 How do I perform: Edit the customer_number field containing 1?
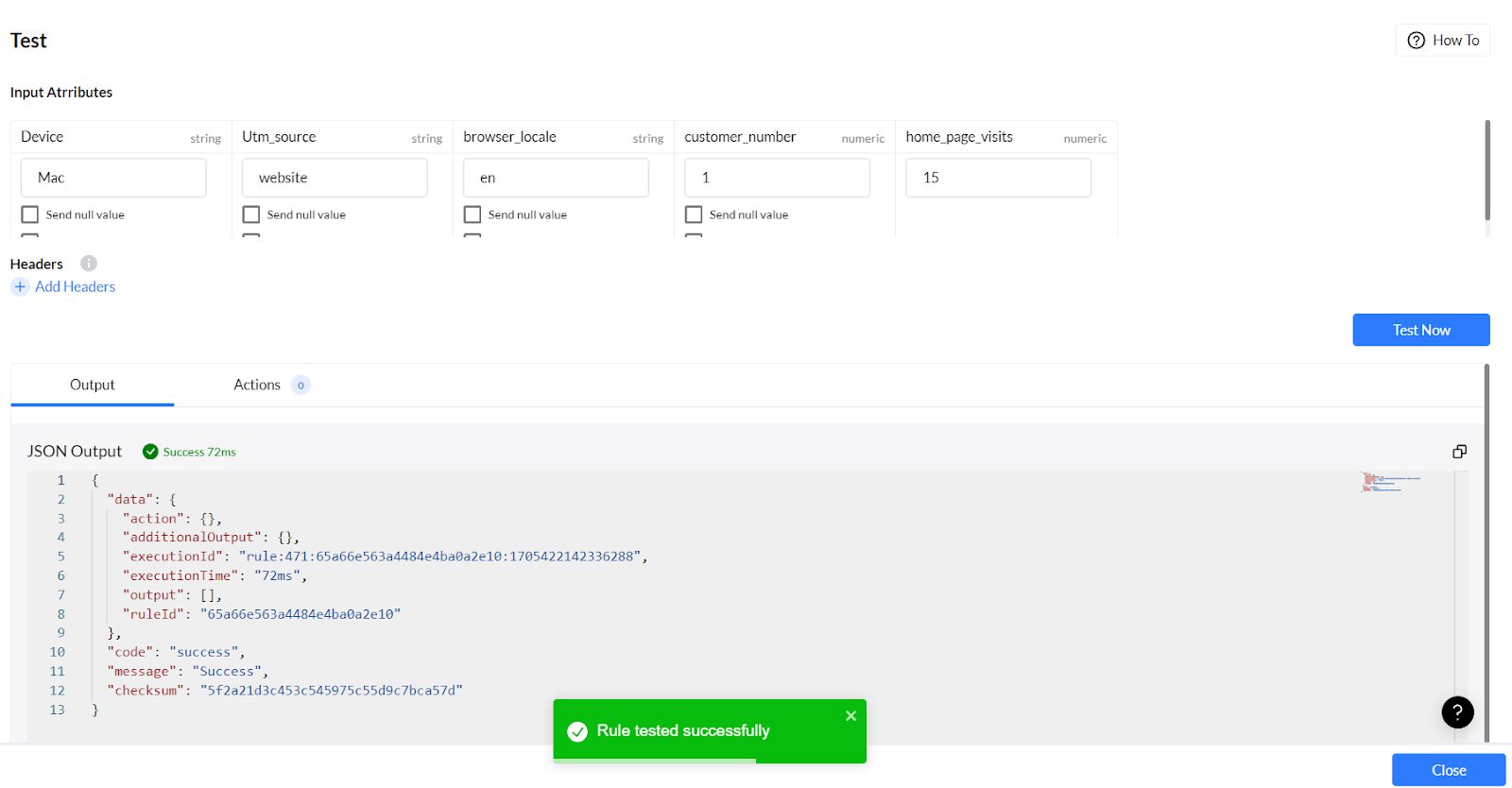(777, 178)
